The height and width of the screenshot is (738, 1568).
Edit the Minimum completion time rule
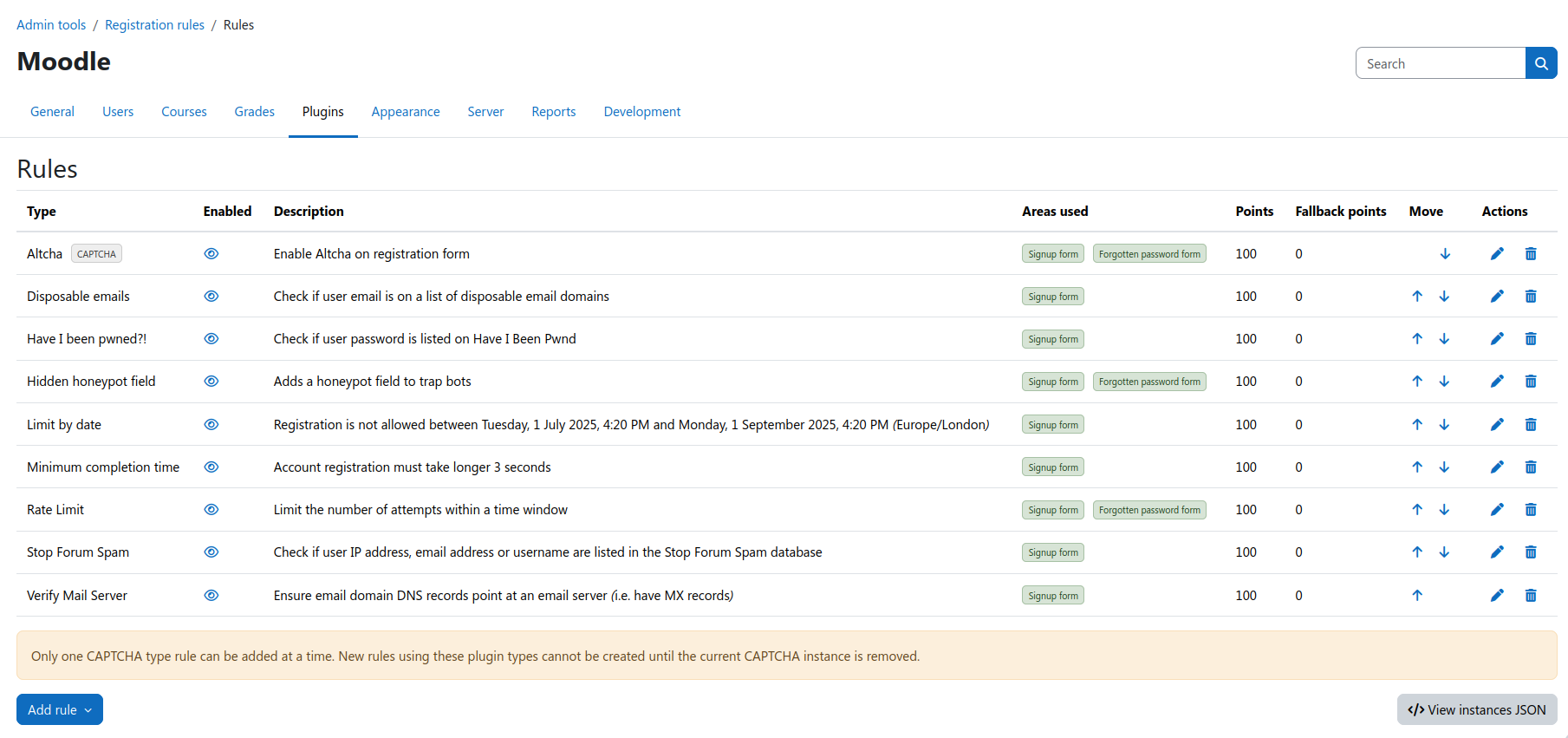[x=1497, y=467]
